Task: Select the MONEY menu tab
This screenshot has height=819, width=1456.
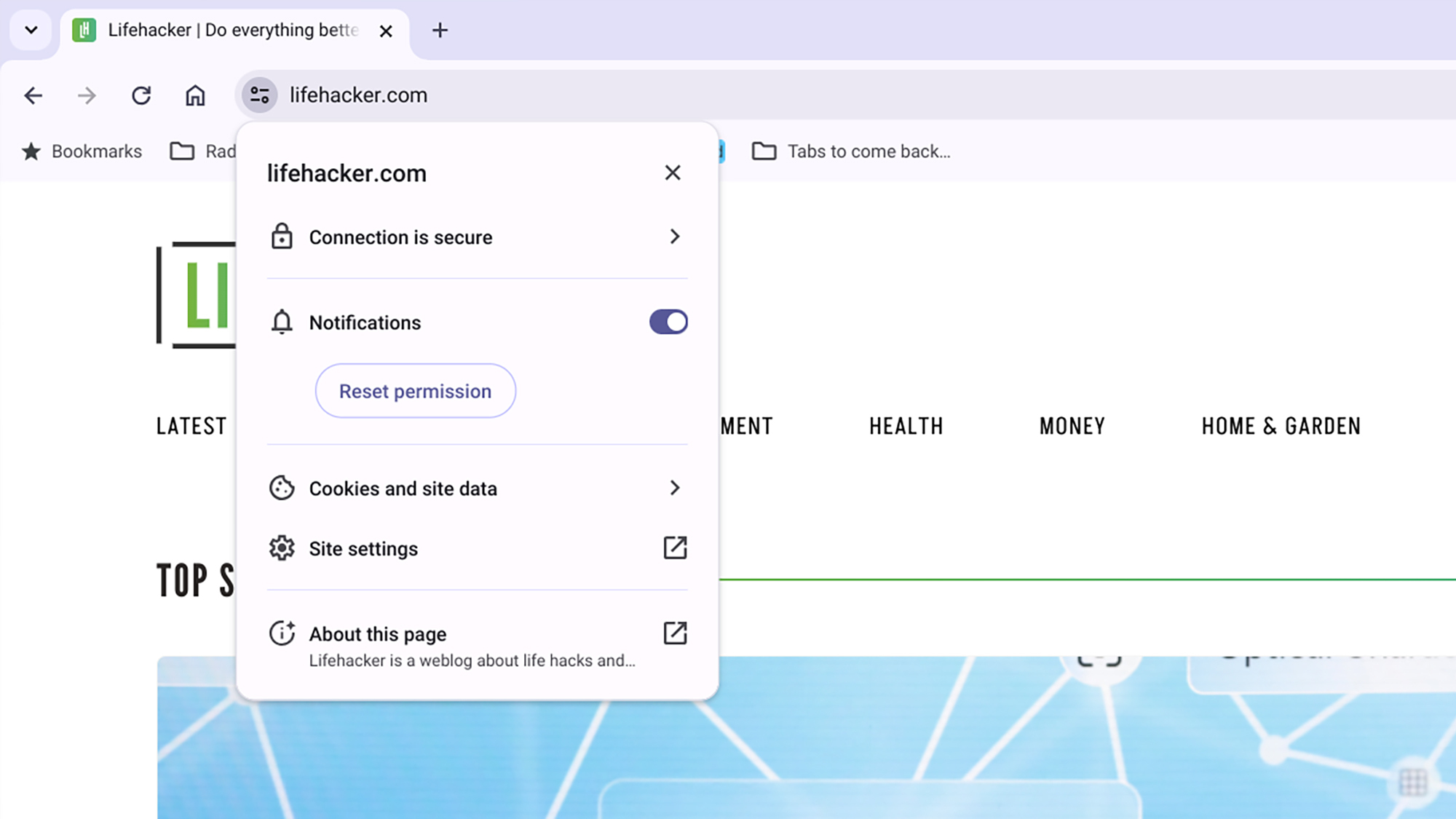Action: pos(1072,425)
